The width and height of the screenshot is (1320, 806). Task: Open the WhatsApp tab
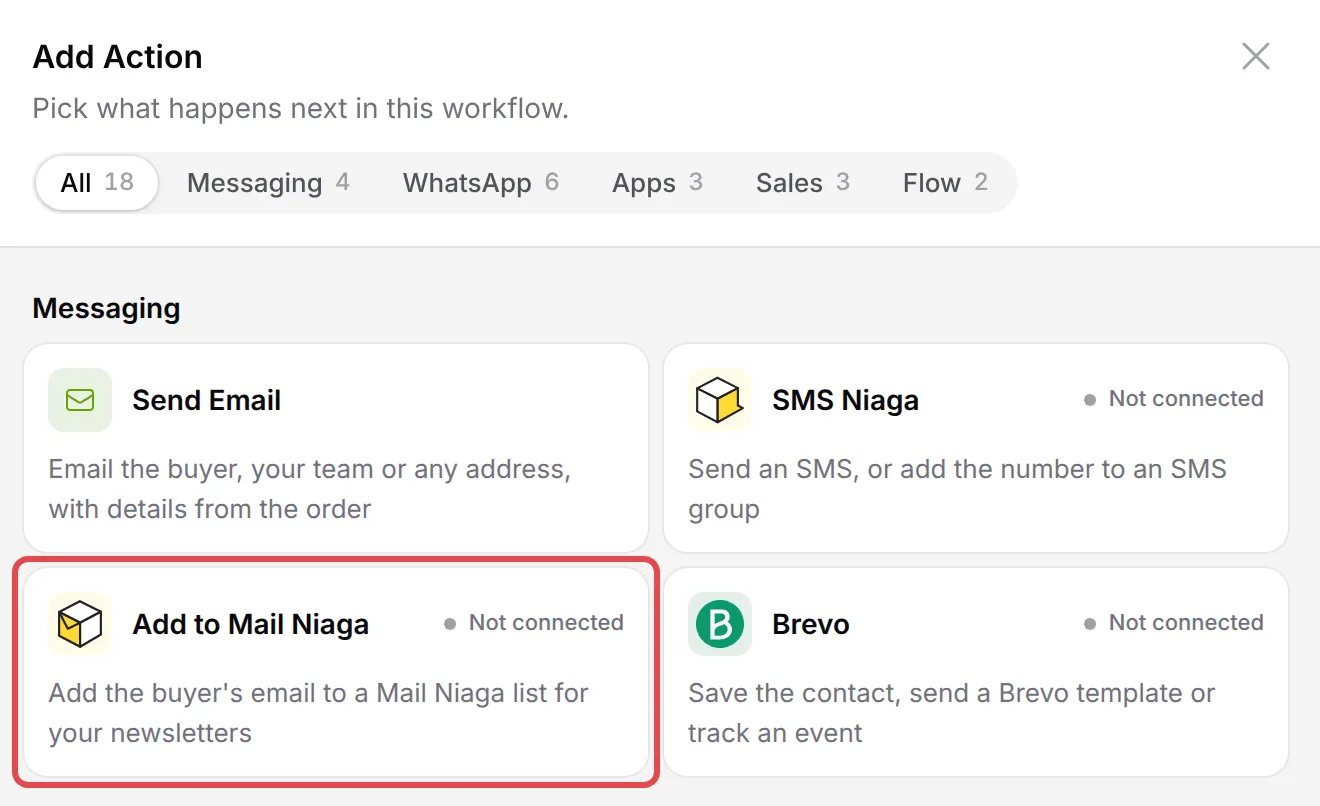tap(481, 183)
